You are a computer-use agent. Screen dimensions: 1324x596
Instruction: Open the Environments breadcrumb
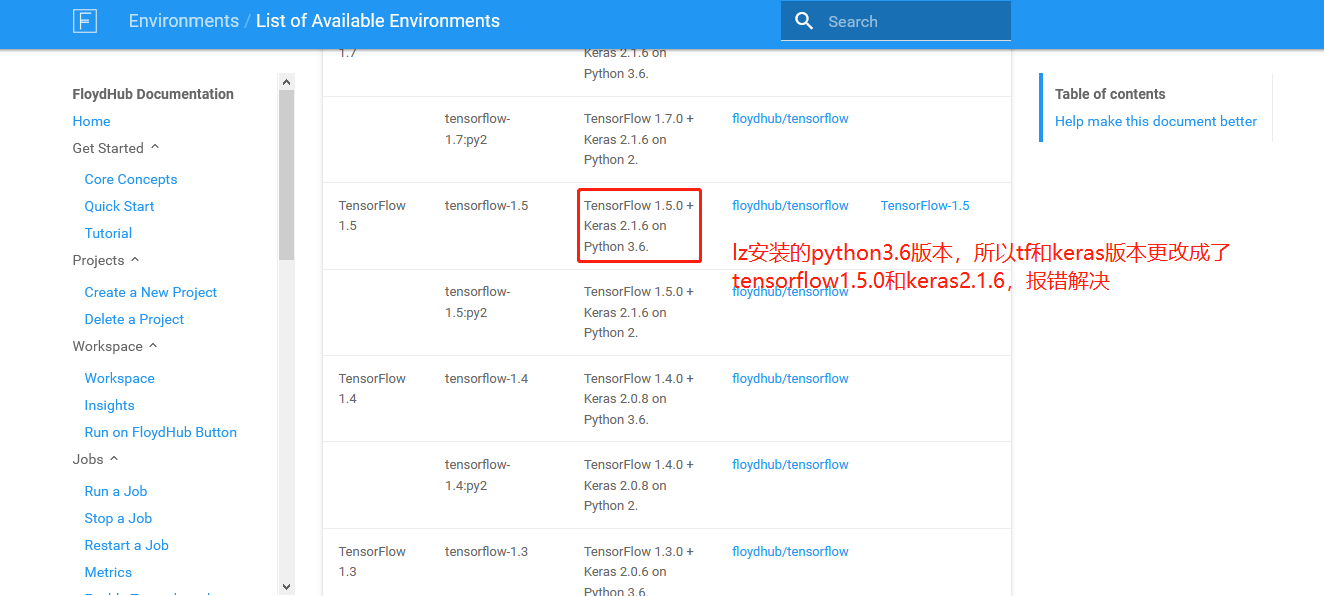(x=184, y=21)
